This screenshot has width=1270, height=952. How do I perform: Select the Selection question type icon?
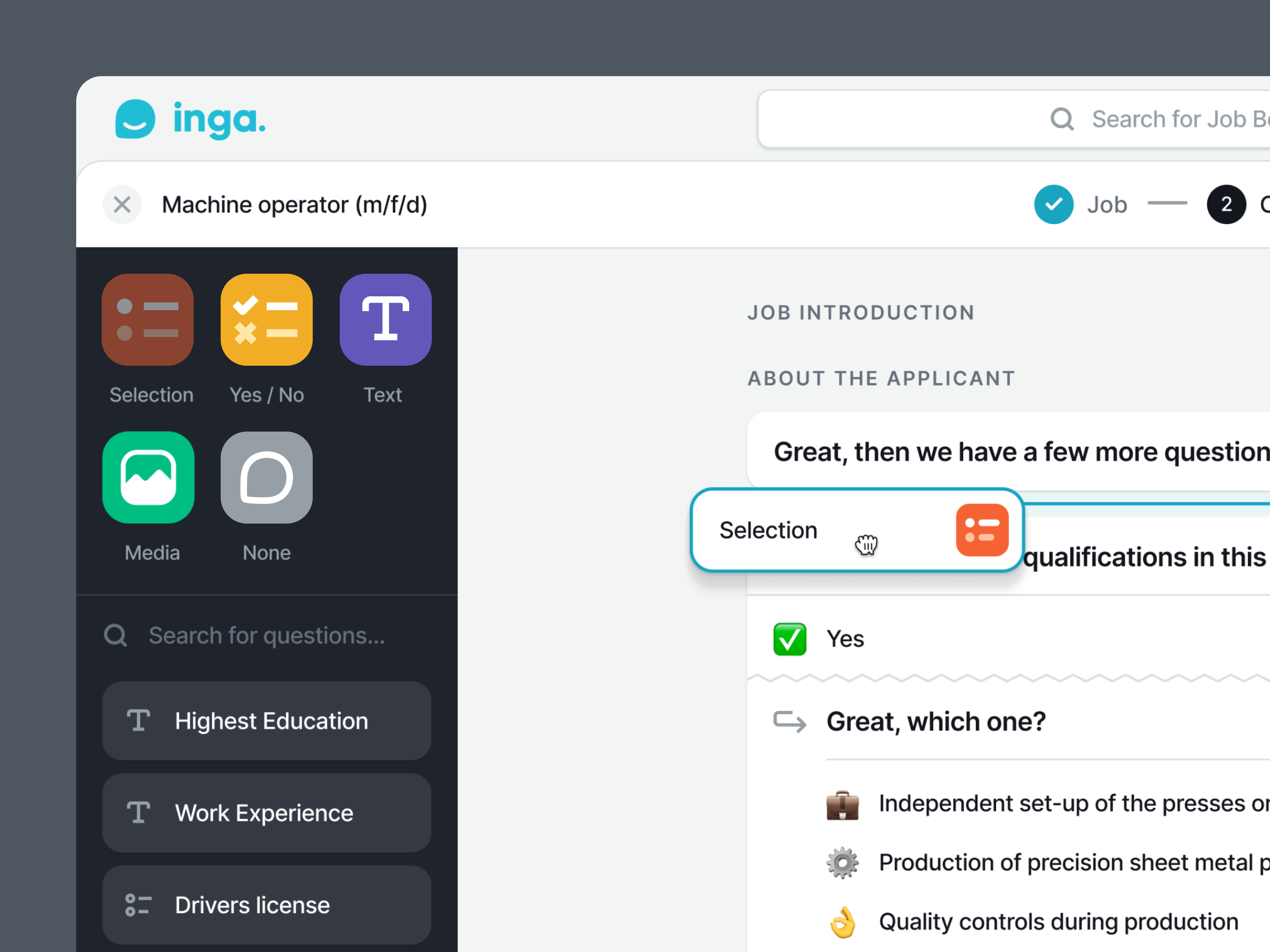[148, 320]
